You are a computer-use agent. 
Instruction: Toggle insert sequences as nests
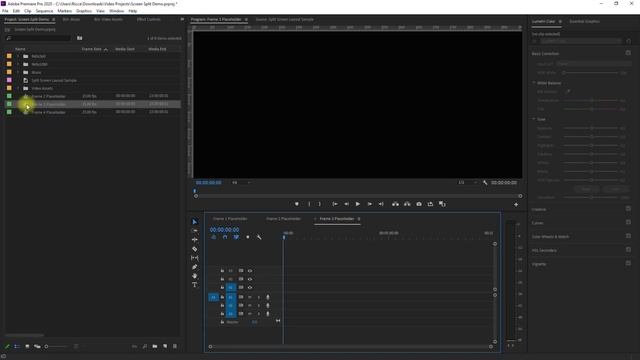click(x=213, y=237)
